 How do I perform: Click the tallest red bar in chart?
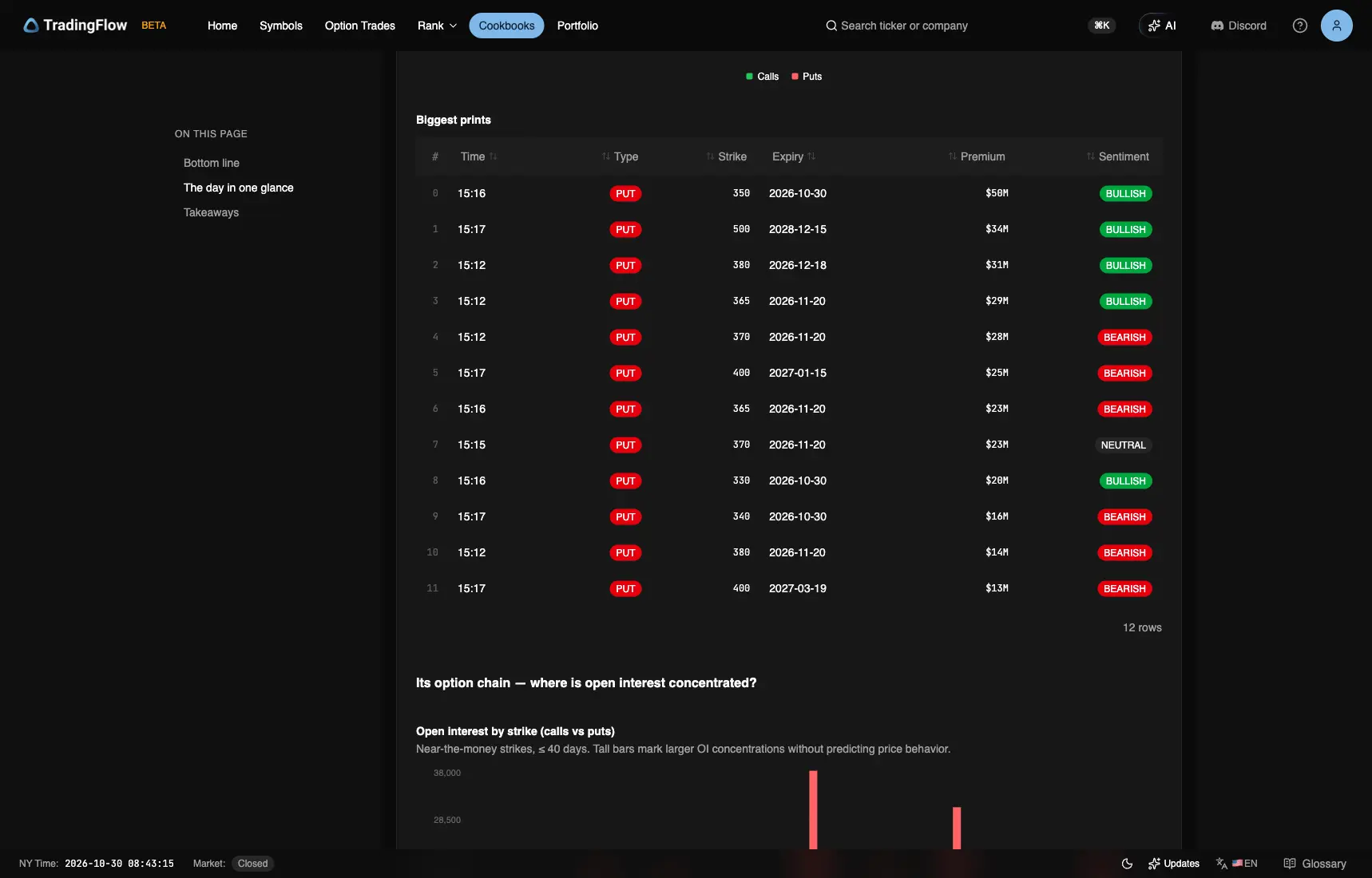click(813, 809)
